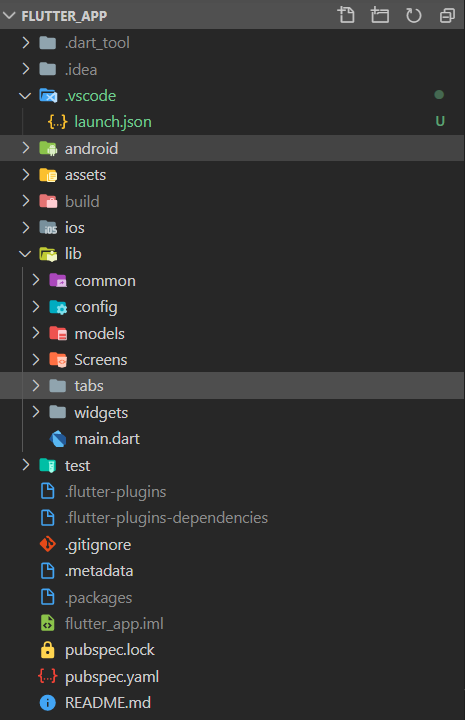Click the git icon beside .gitignore
Screen dimensions: 465x720
tap(48, 545)
